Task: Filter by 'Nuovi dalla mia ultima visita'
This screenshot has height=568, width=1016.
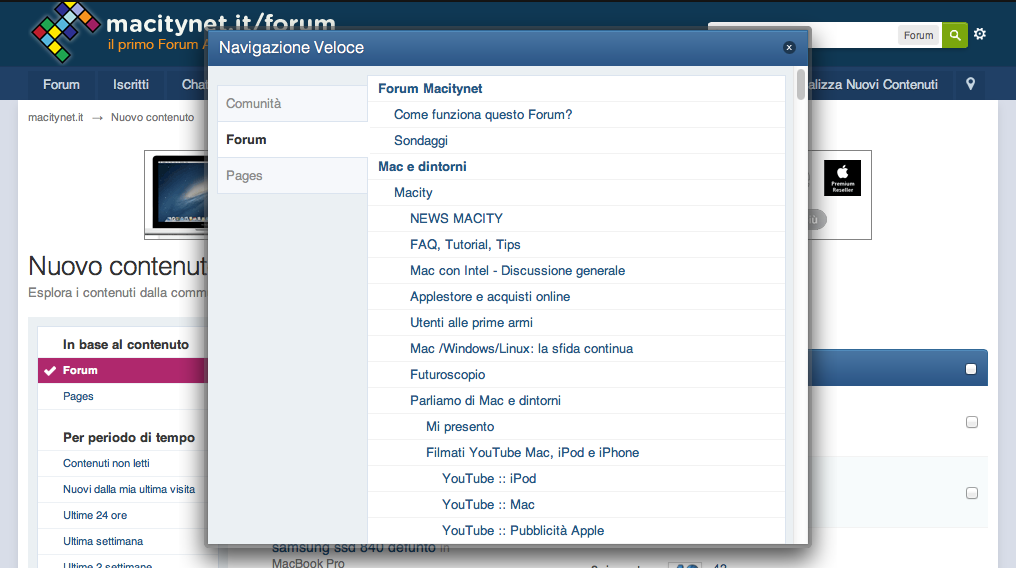Action: point(129,489)
